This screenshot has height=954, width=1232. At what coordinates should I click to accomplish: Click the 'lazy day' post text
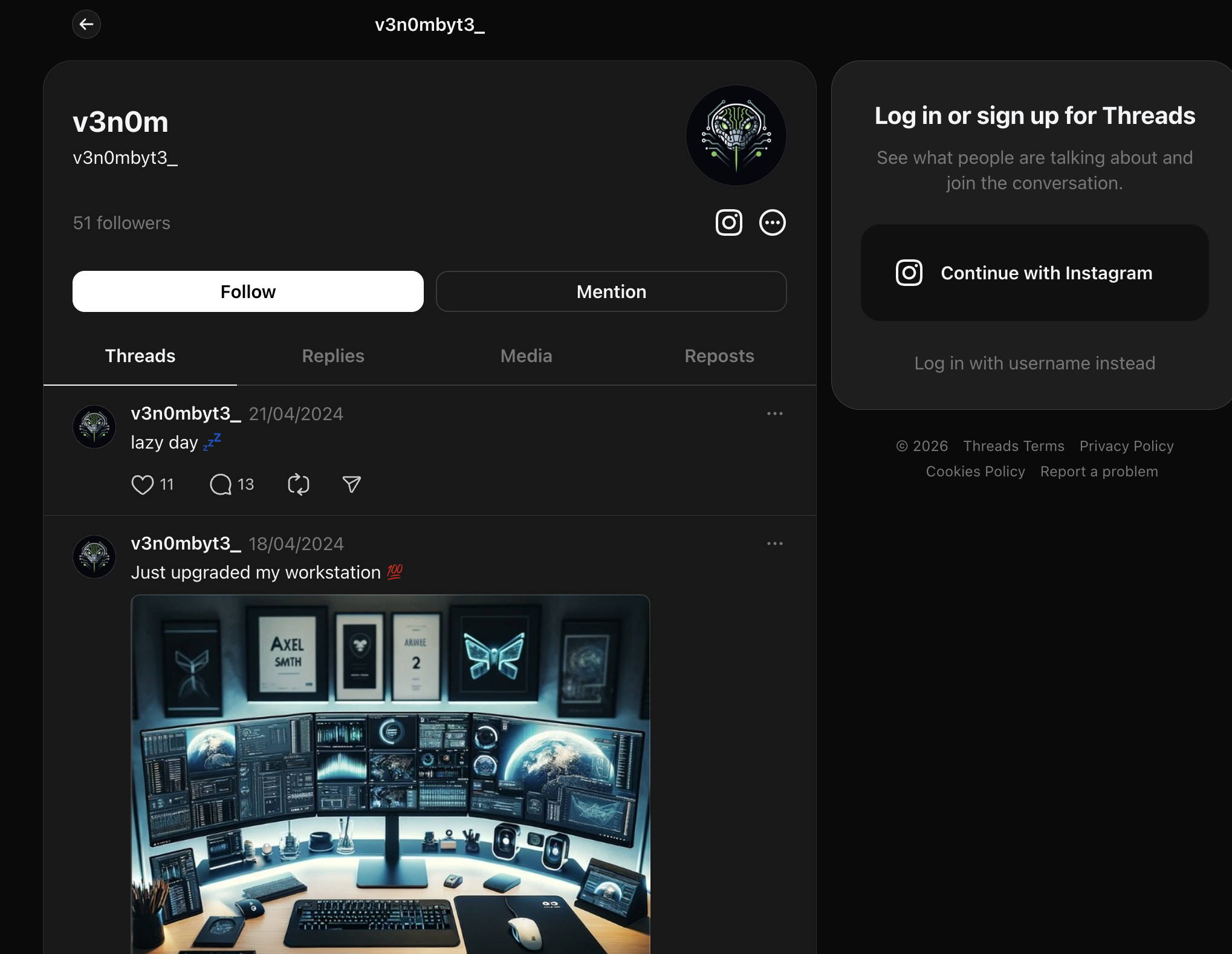point(176,443)
